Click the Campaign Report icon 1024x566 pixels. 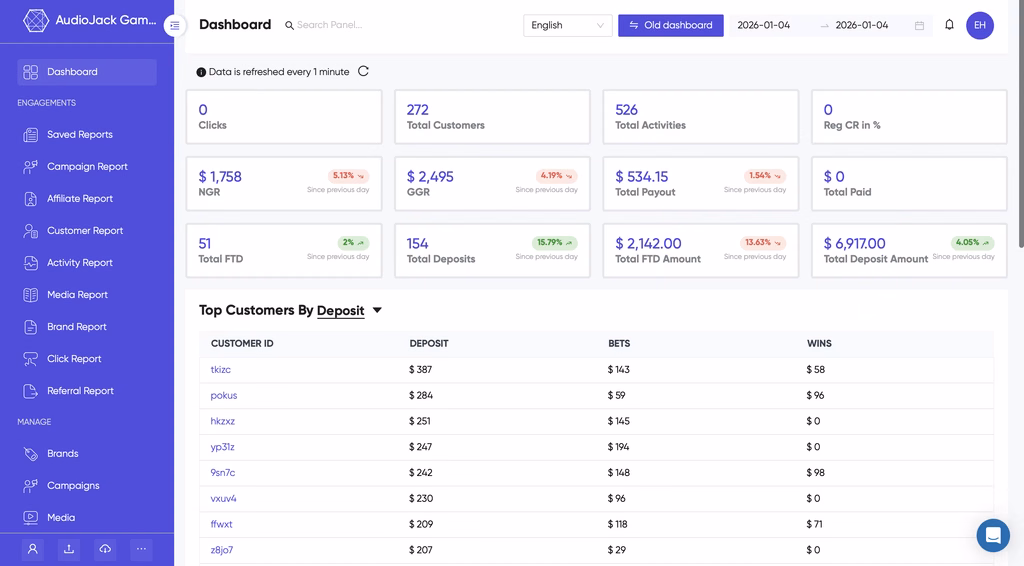(31, 166)
